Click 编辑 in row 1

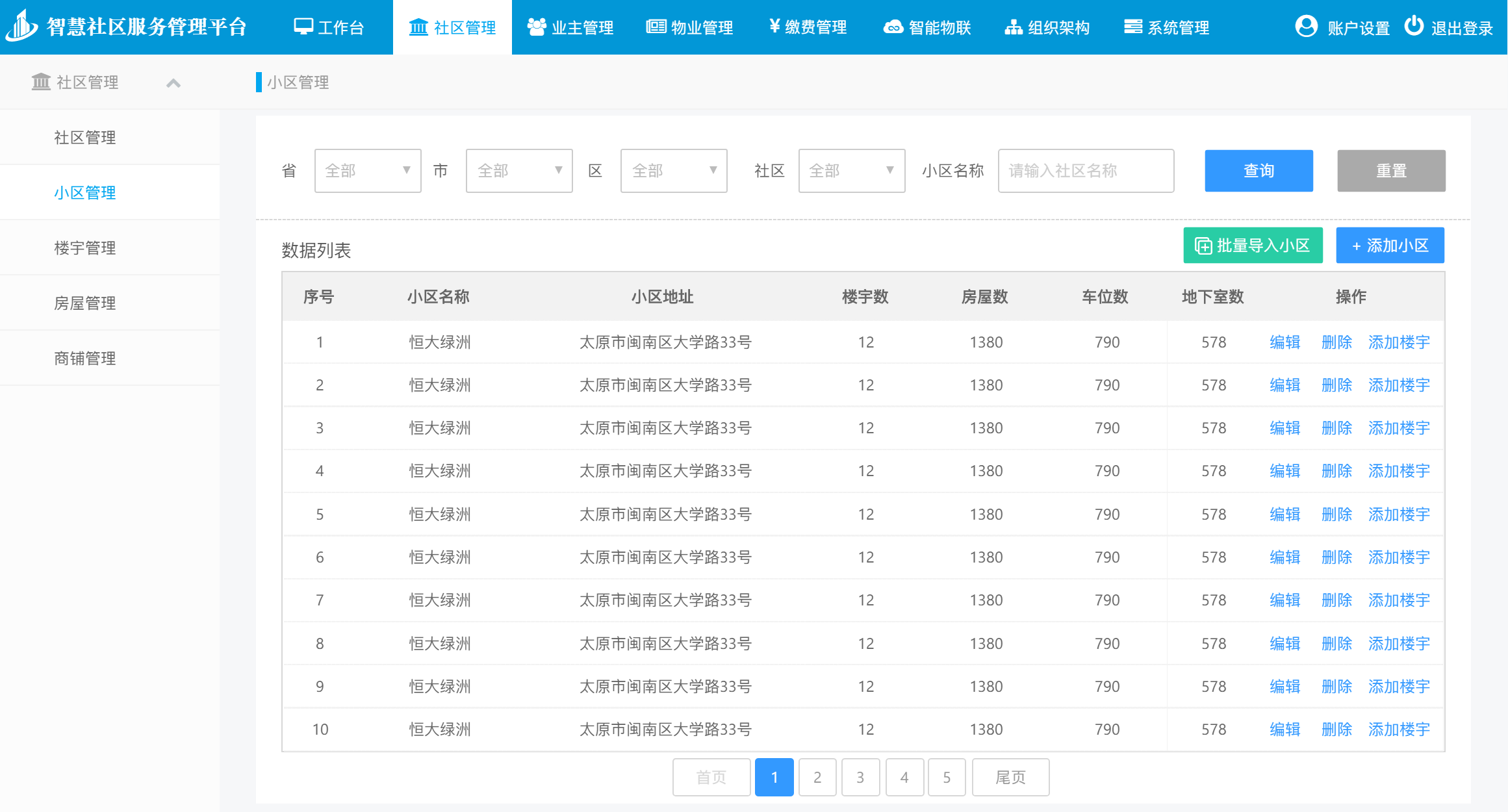1284,342
